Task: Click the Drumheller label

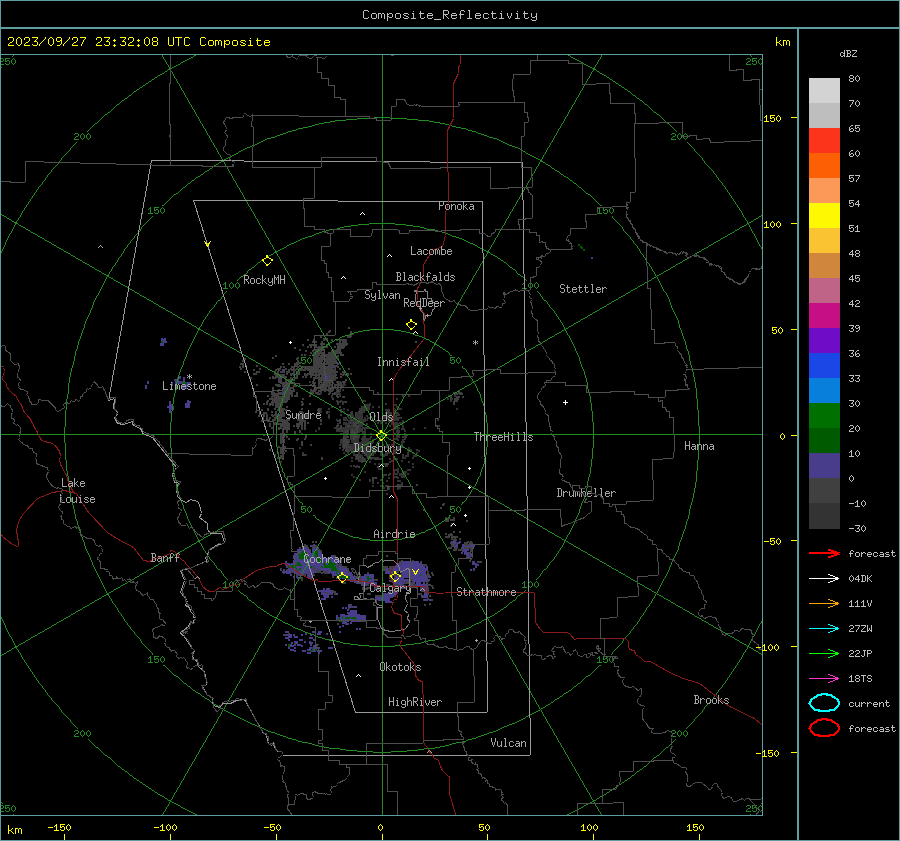Action: (x=586, y=493)
